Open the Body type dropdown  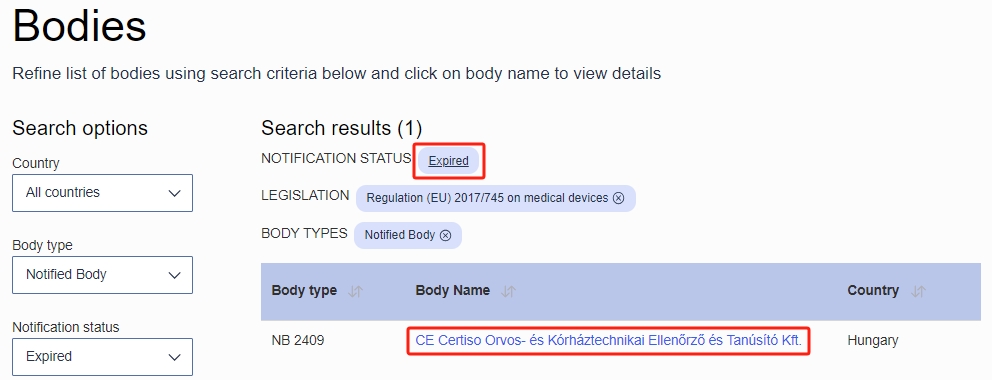tap(102, 275)
